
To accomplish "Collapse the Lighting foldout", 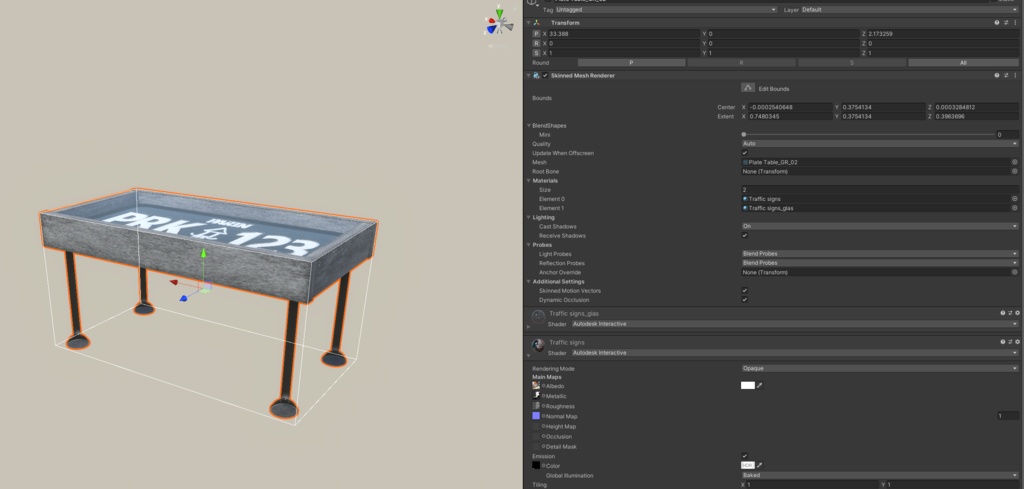I will (529, 217).
